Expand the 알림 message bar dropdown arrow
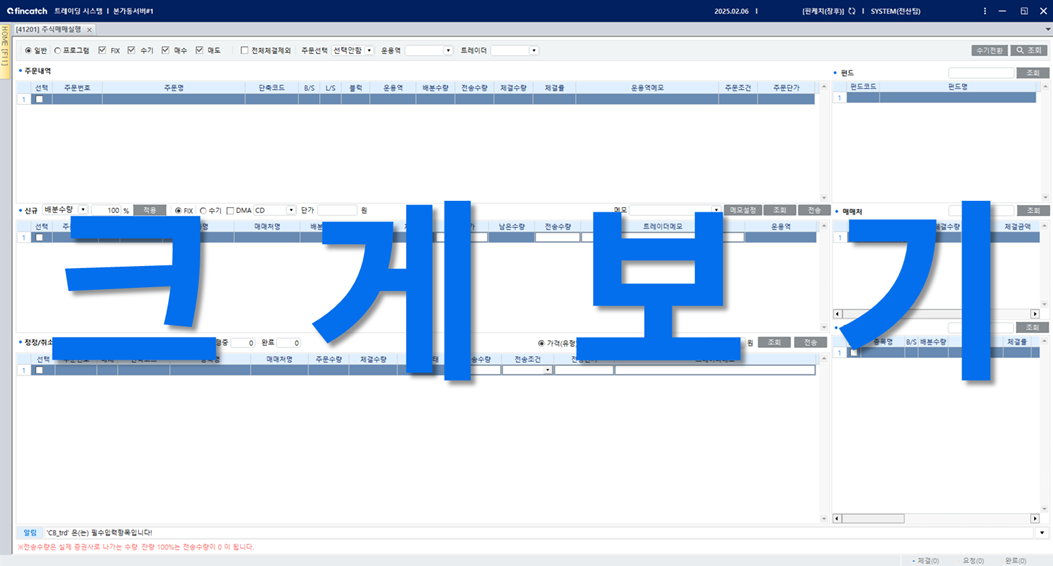 click(x=1042, y=532)
